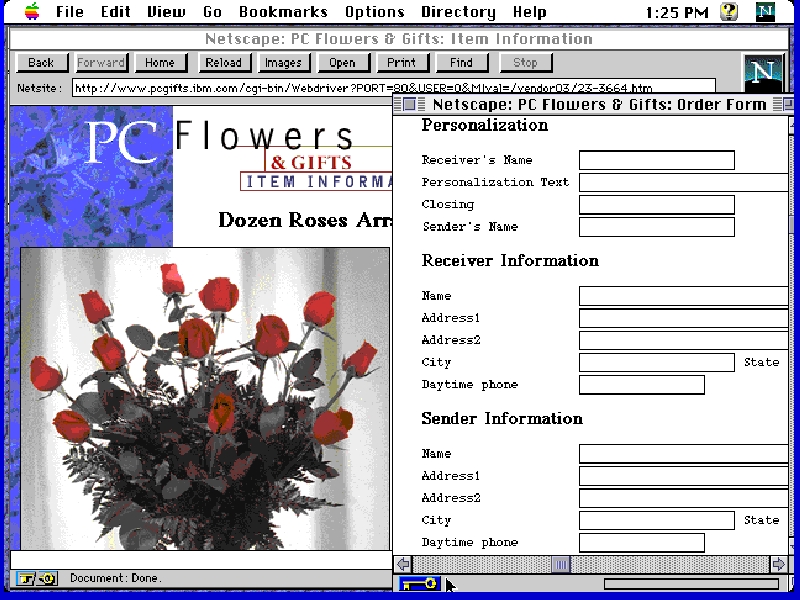Open the Bookmarks menu
Image resolution: width=800 pixels, height=600 pixels.
pos(283,11)
